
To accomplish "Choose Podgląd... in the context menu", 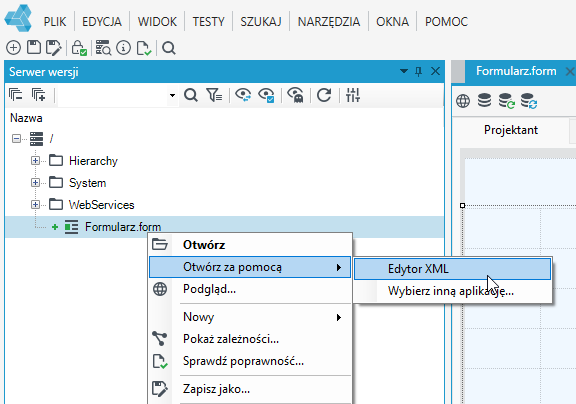I will click(250, 289).
